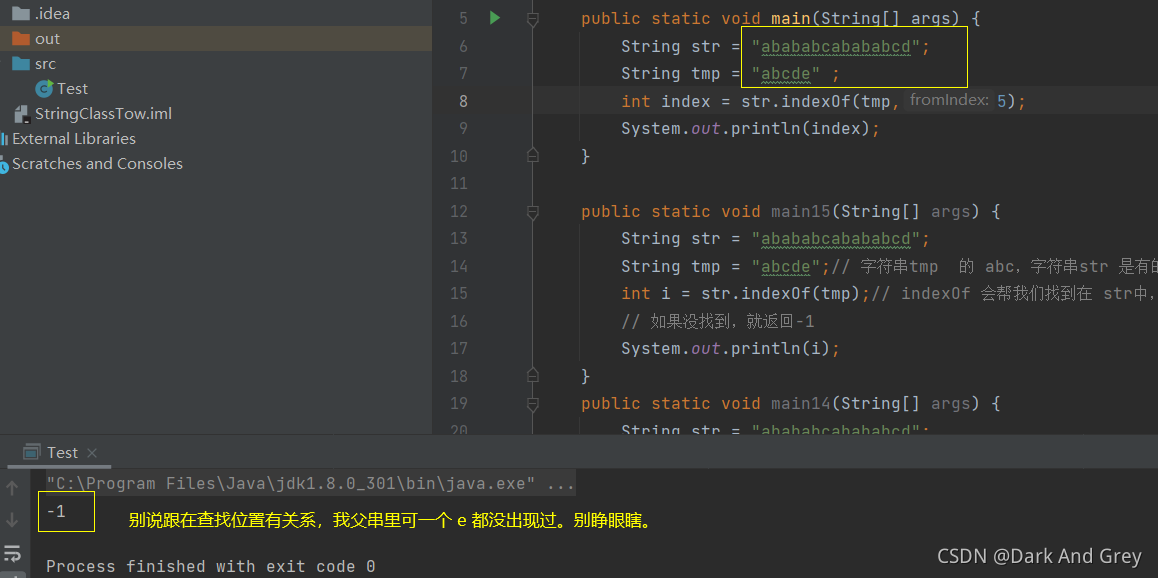Click the .idea folder icon
This screenshot has height=578, width=1158.
[x=21, y=13]
